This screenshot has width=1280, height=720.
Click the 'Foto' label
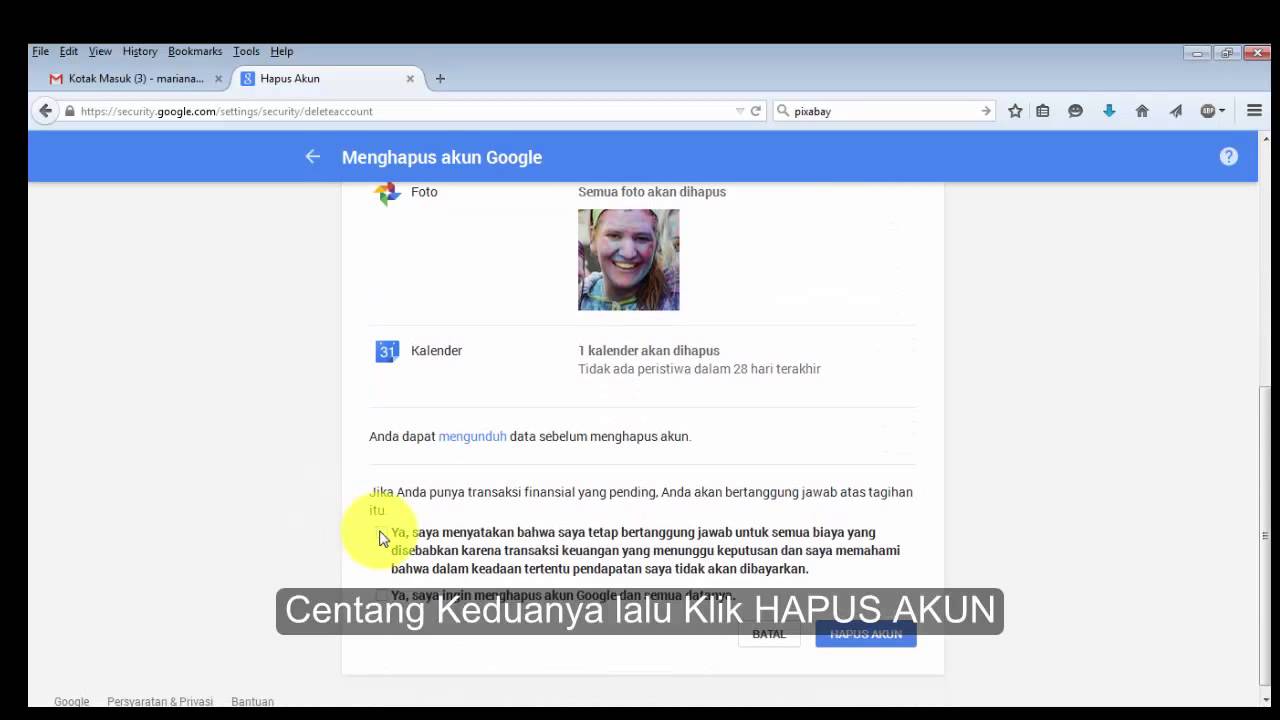[x=424, y=192]
